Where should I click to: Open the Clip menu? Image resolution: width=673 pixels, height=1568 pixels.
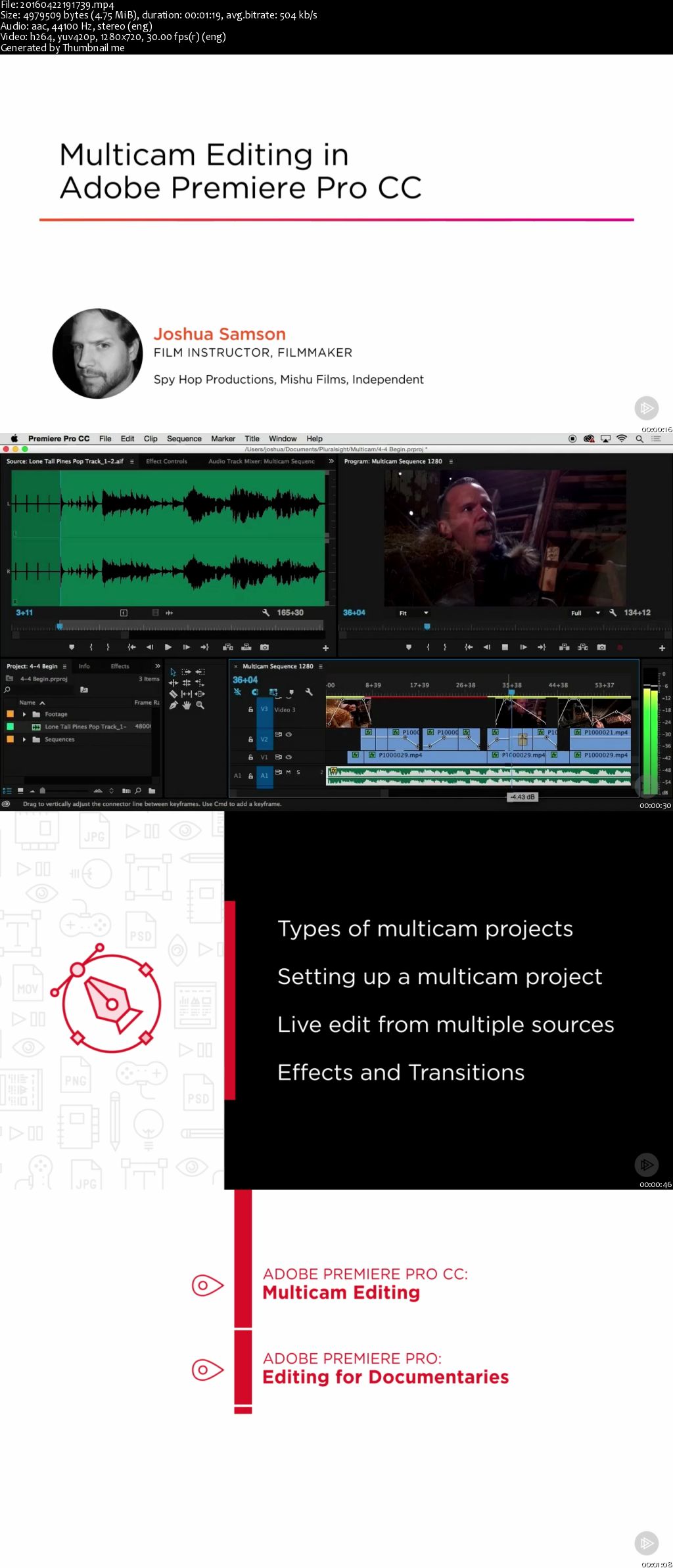point(151,438)
